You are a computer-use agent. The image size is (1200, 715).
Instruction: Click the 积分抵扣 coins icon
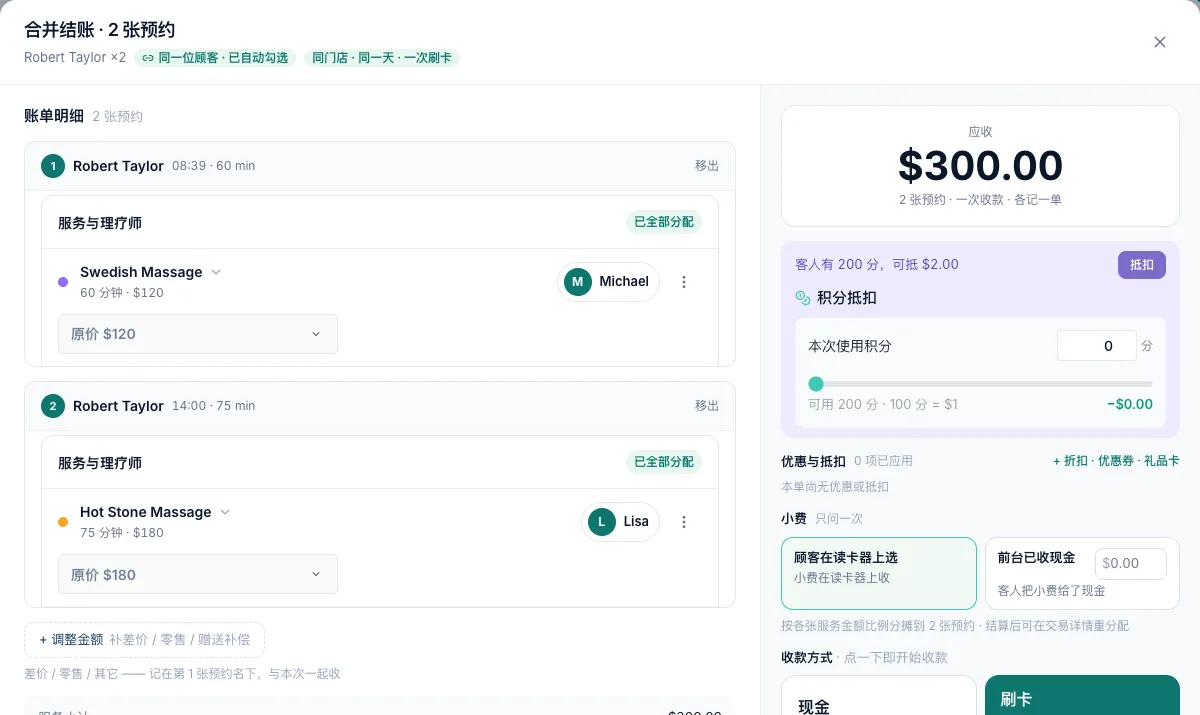(x=802, y=298)
